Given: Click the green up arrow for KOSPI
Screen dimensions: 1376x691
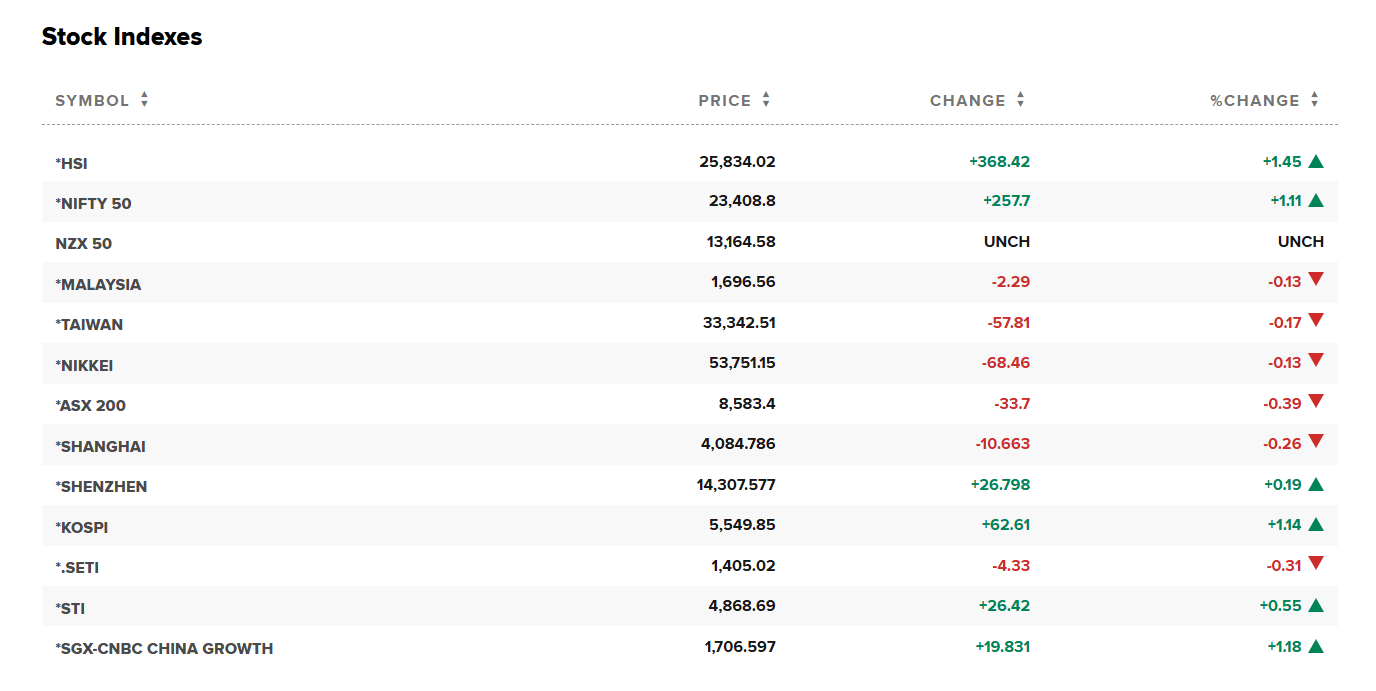Looking at the screenshot, I should tap(1316, 524).
